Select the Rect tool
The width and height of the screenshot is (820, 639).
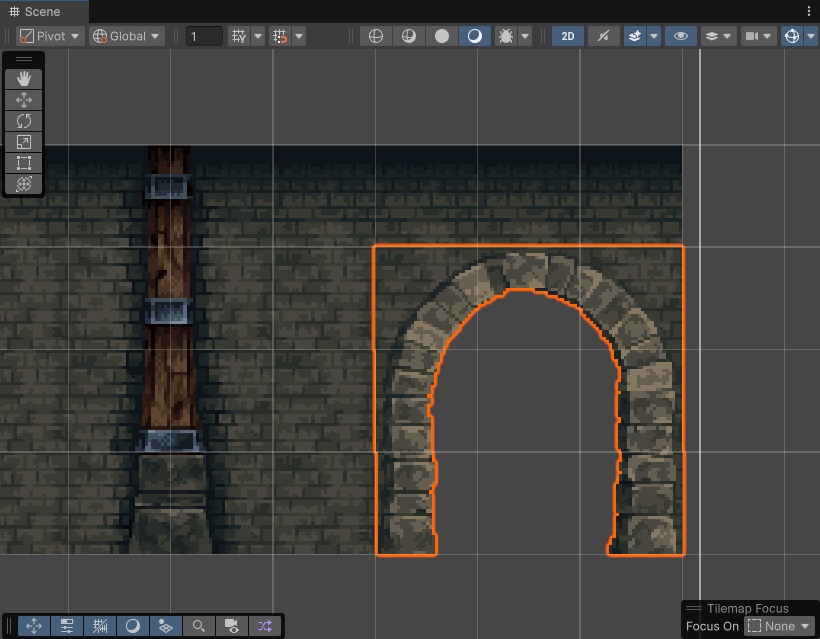coord(24,163)
